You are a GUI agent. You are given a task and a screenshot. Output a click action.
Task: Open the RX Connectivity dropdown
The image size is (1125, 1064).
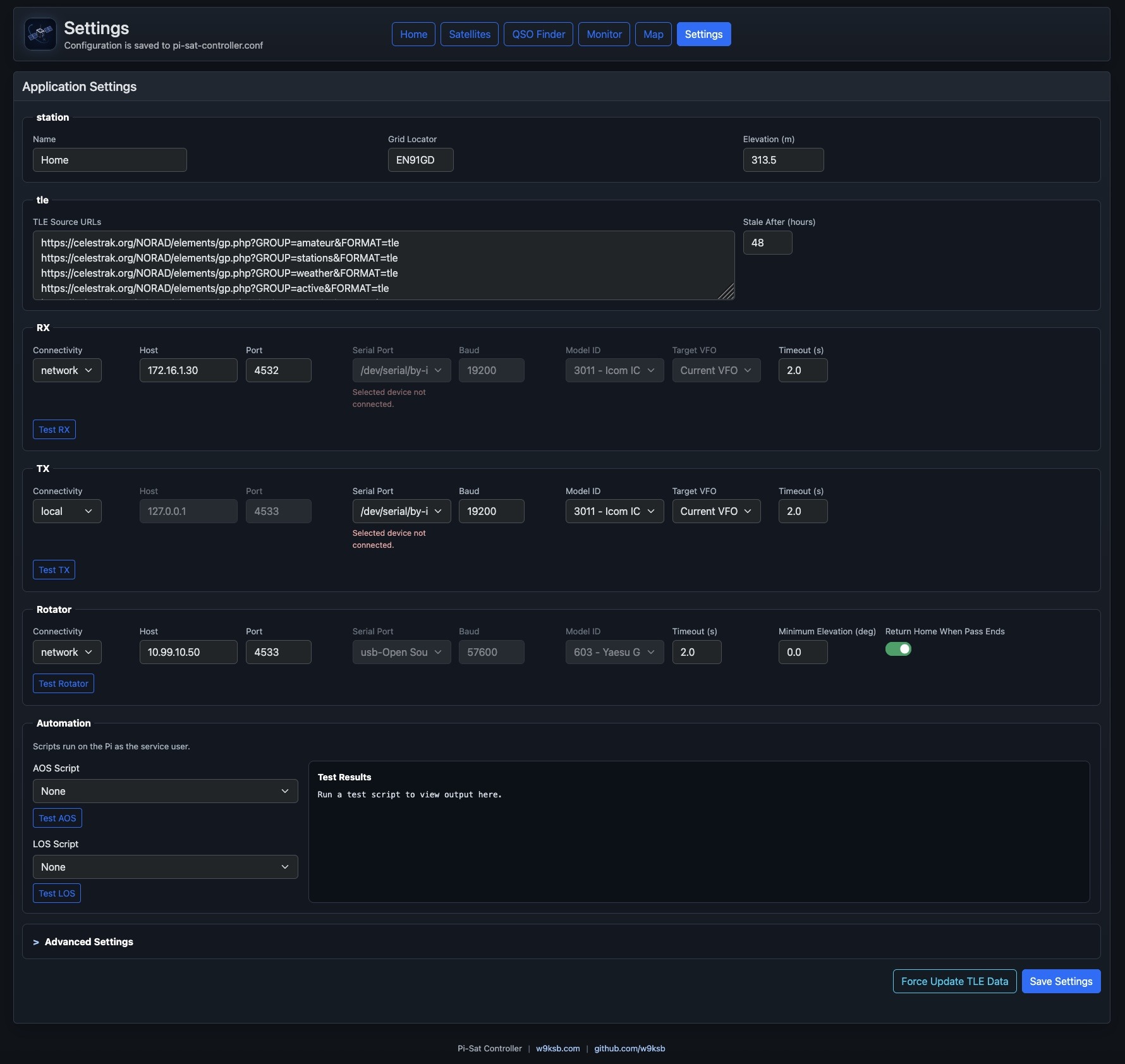[67, 370]
